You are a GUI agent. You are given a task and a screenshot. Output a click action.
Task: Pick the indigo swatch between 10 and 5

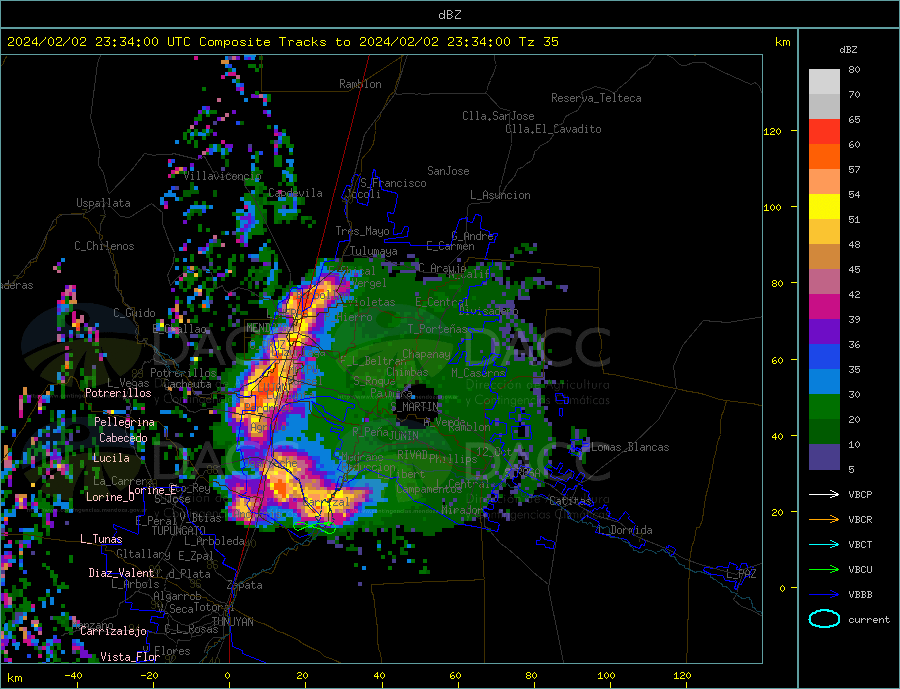click(824, 456)
